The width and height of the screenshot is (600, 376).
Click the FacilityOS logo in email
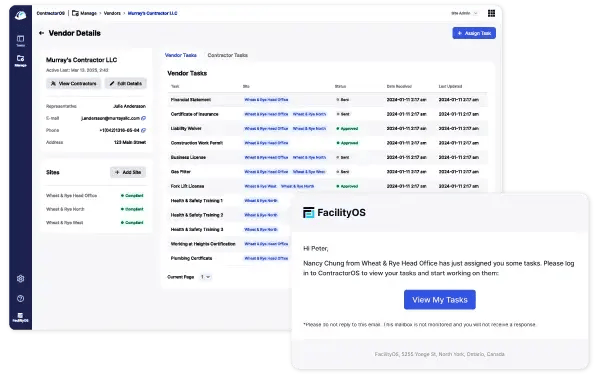click(x=334, y=213)
